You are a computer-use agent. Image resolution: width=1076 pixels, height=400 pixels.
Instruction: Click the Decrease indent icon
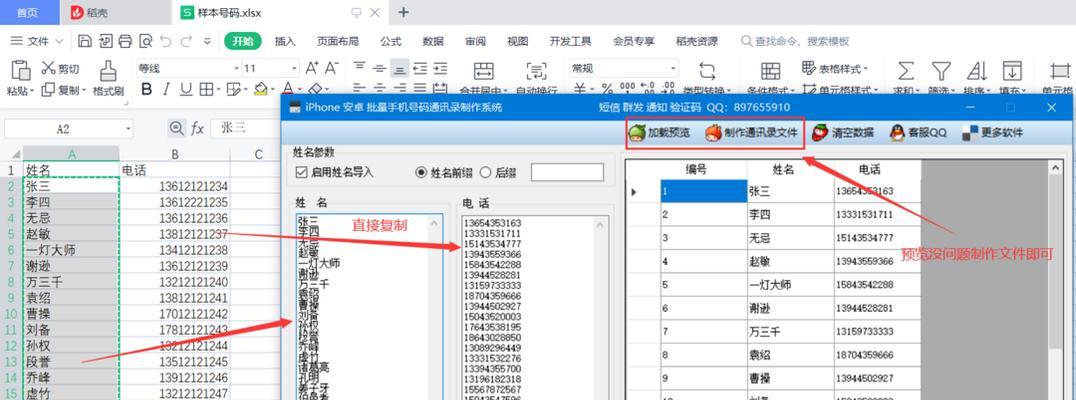click(x=420, y=68)
